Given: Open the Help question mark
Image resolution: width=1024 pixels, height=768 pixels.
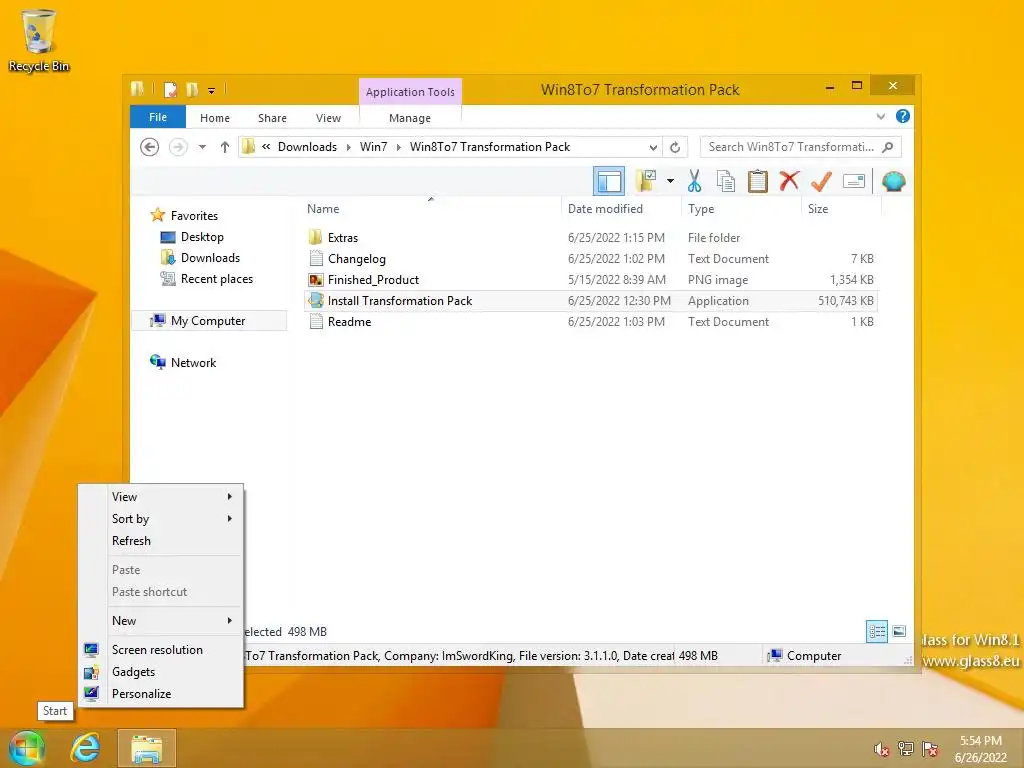Looking at the screenshot, I should (903, 116).
